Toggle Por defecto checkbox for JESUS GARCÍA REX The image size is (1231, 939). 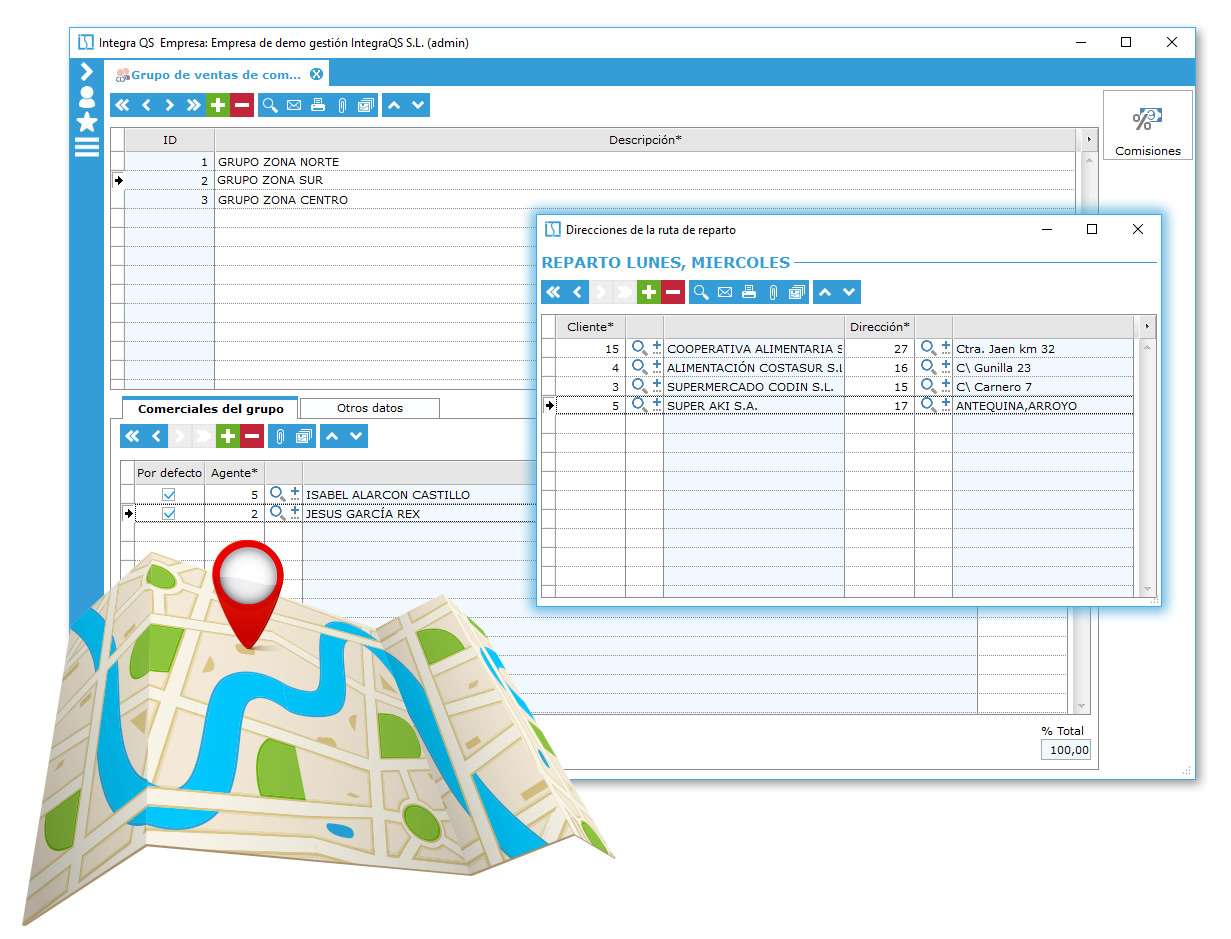(x=168, y=513)
